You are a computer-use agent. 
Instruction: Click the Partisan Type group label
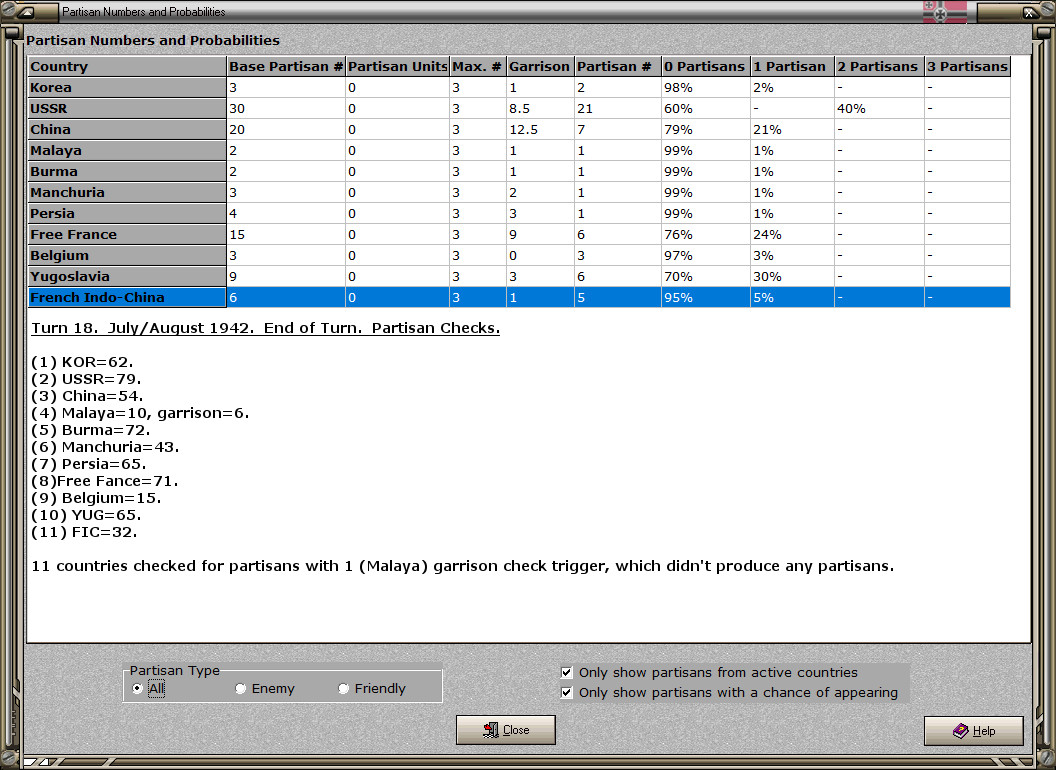click(x=174, y=670)
